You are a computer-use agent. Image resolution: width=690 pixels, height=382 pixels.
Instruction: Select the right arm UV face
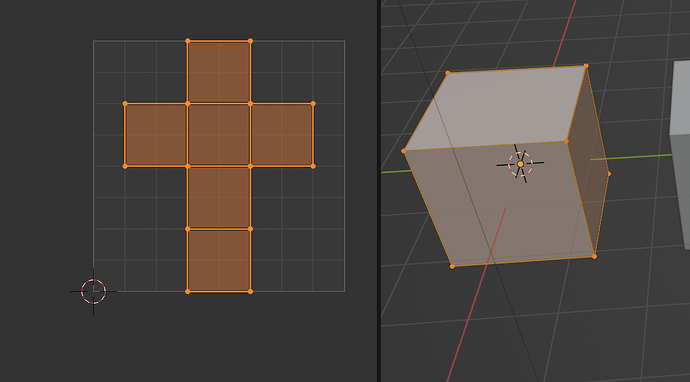pyautogui.click(x=282, y=135)
